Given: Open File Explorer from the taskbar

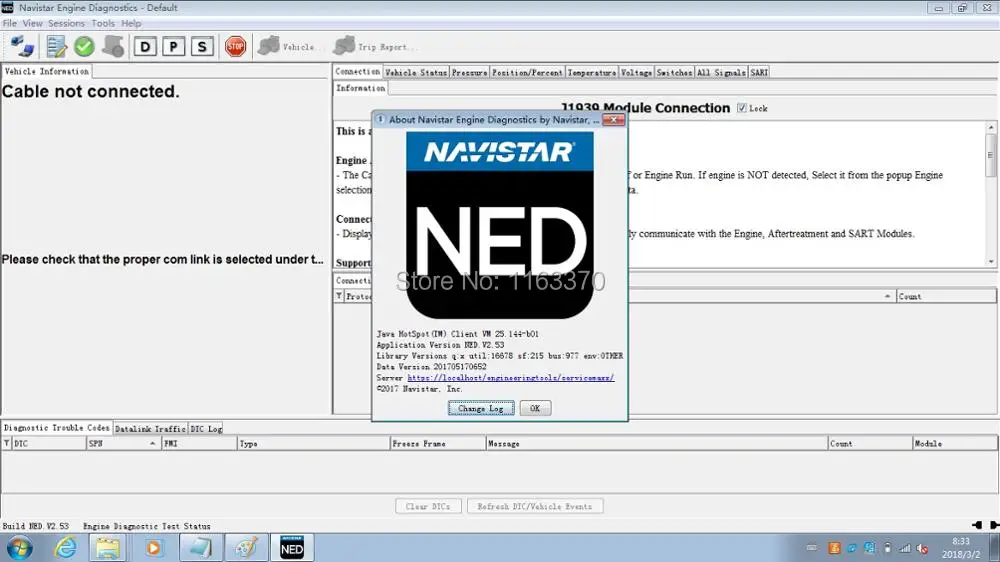Looking at the screenshot, I should pos(108,548).
